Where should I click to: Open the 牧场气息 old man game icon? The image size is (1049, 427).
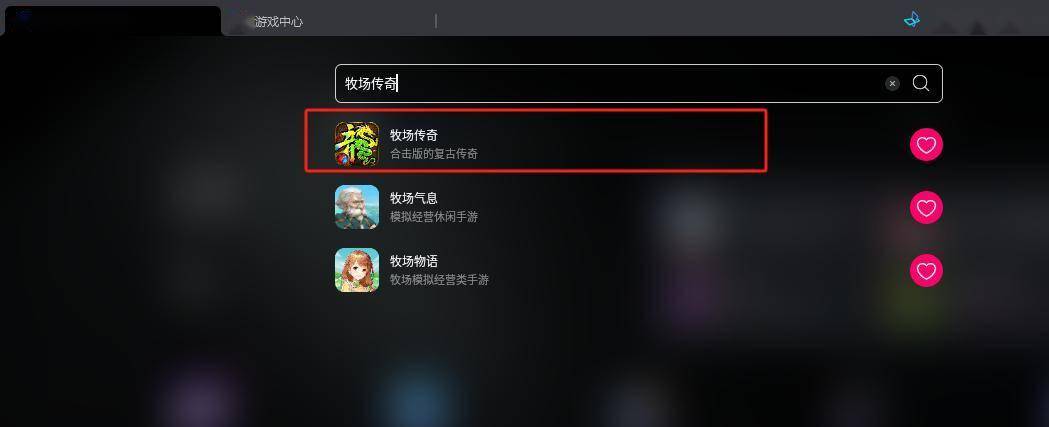[x=357, y=207]
